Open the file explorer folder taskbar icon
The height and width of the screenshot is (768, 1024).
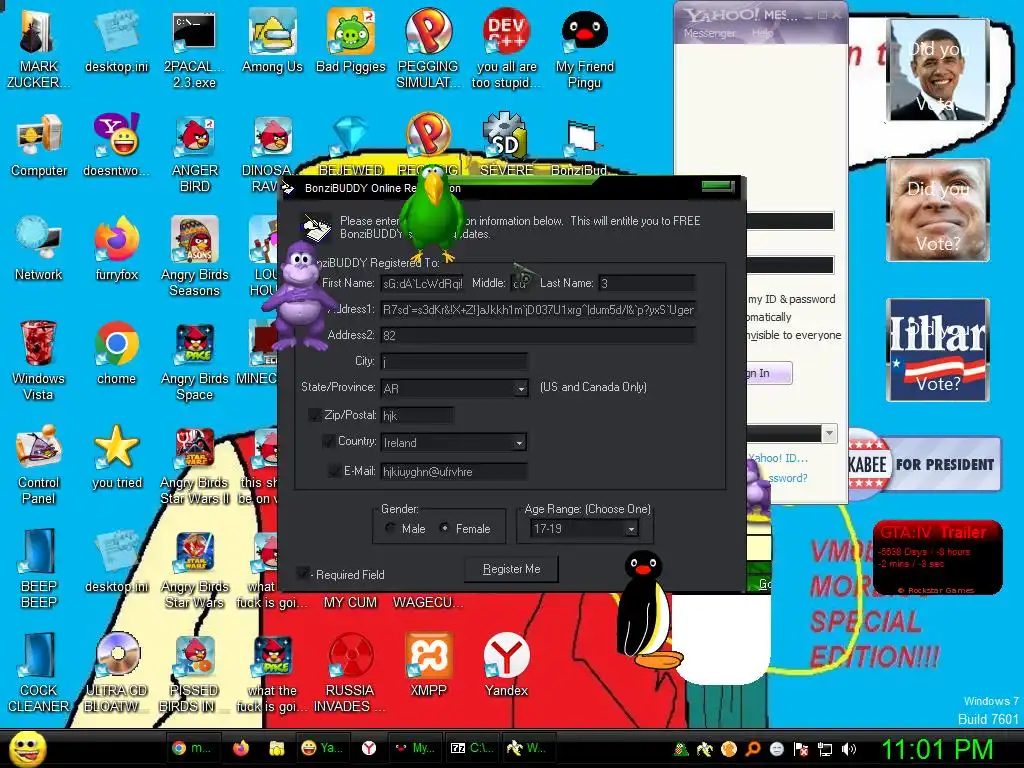point(276,748)
